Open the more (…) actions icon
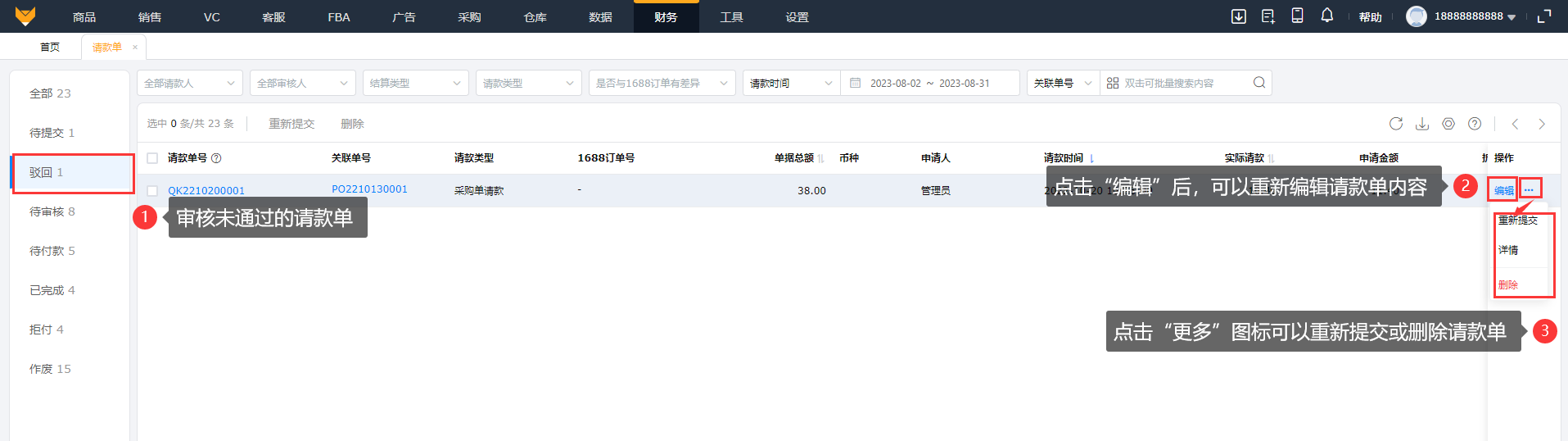This screenshot has width=1568, height=441. [1530, 189]
